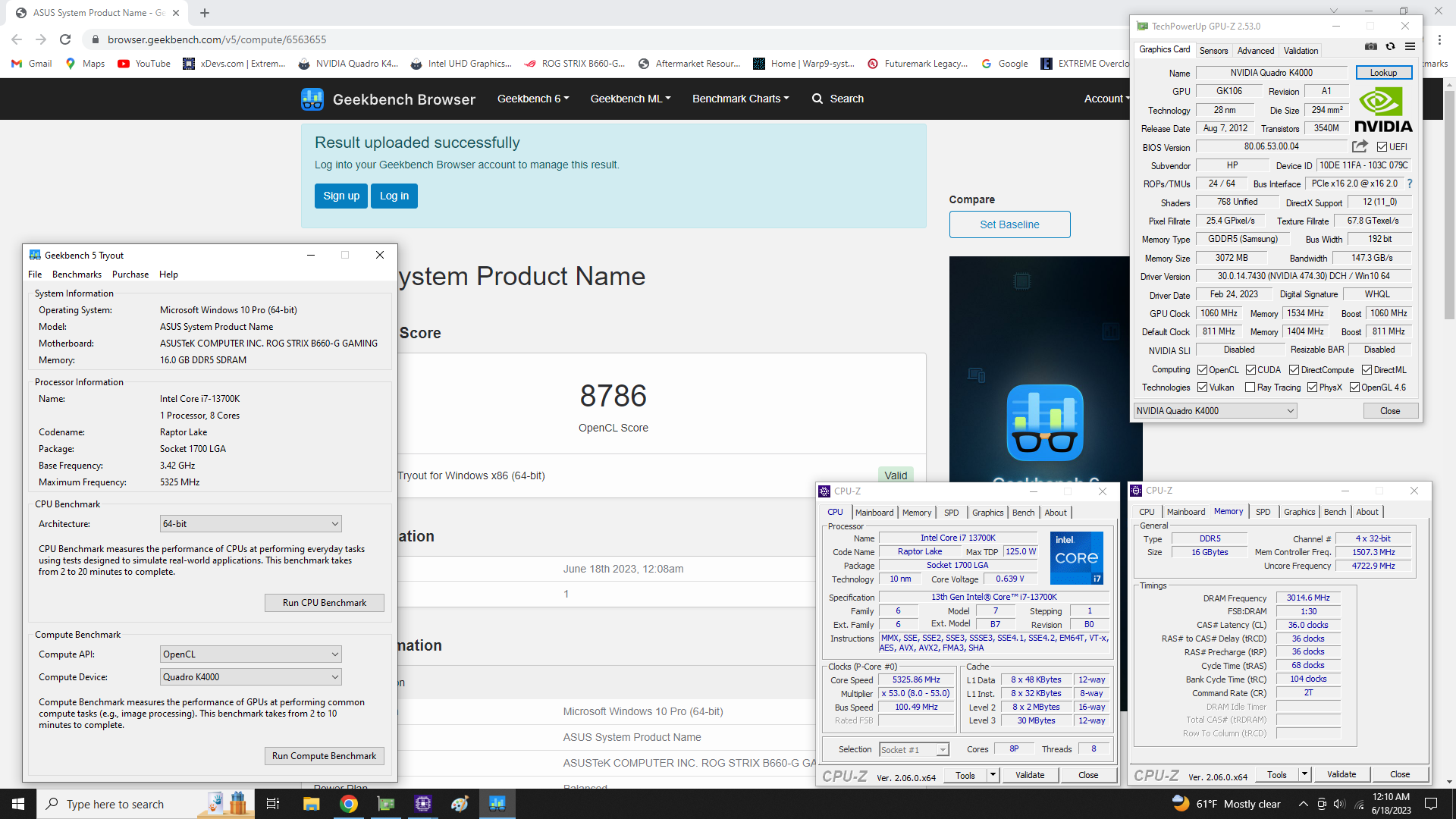
Task: Open the GPU-Z hamburger menu
Action: [x=1410, y=47]
